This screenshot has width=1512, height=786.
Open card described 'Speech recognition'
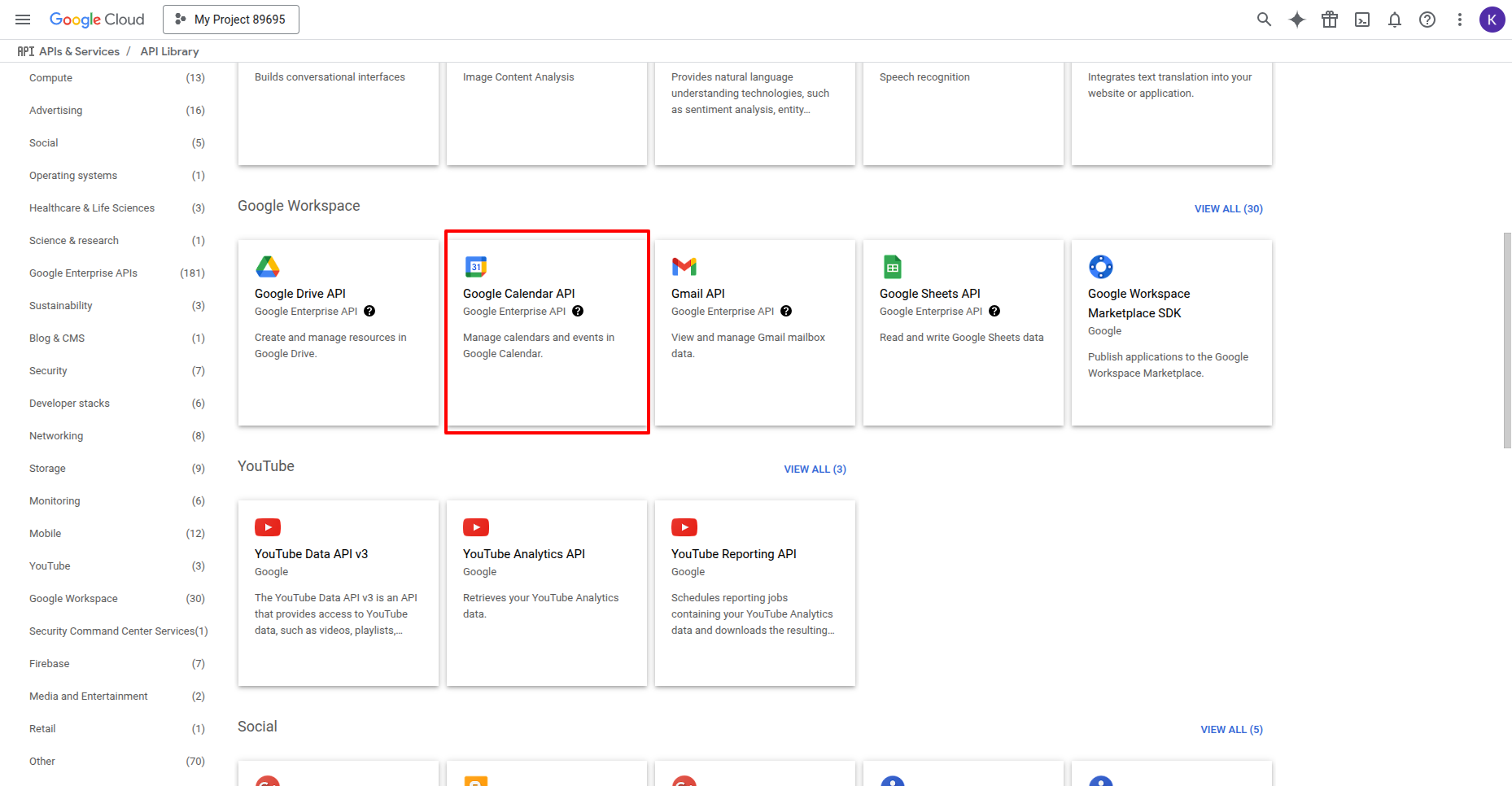click(x=964, y=114)
